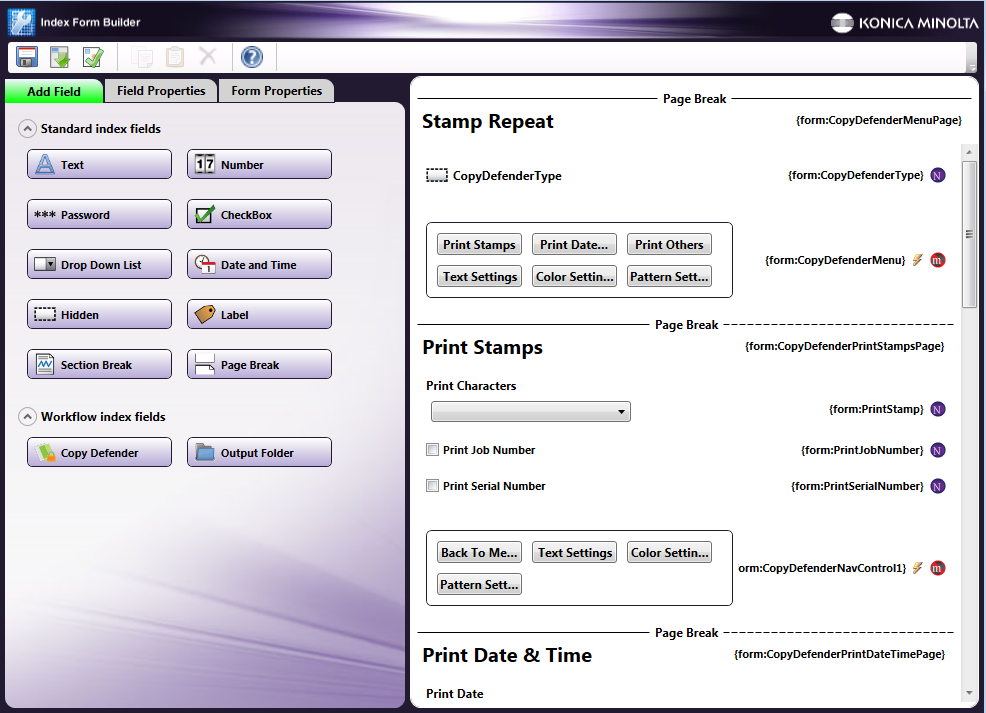The width and height of the screenshot is (986, 713).
Task: Select the CopyDefenderType hidden field label
Action: (507, 176)
